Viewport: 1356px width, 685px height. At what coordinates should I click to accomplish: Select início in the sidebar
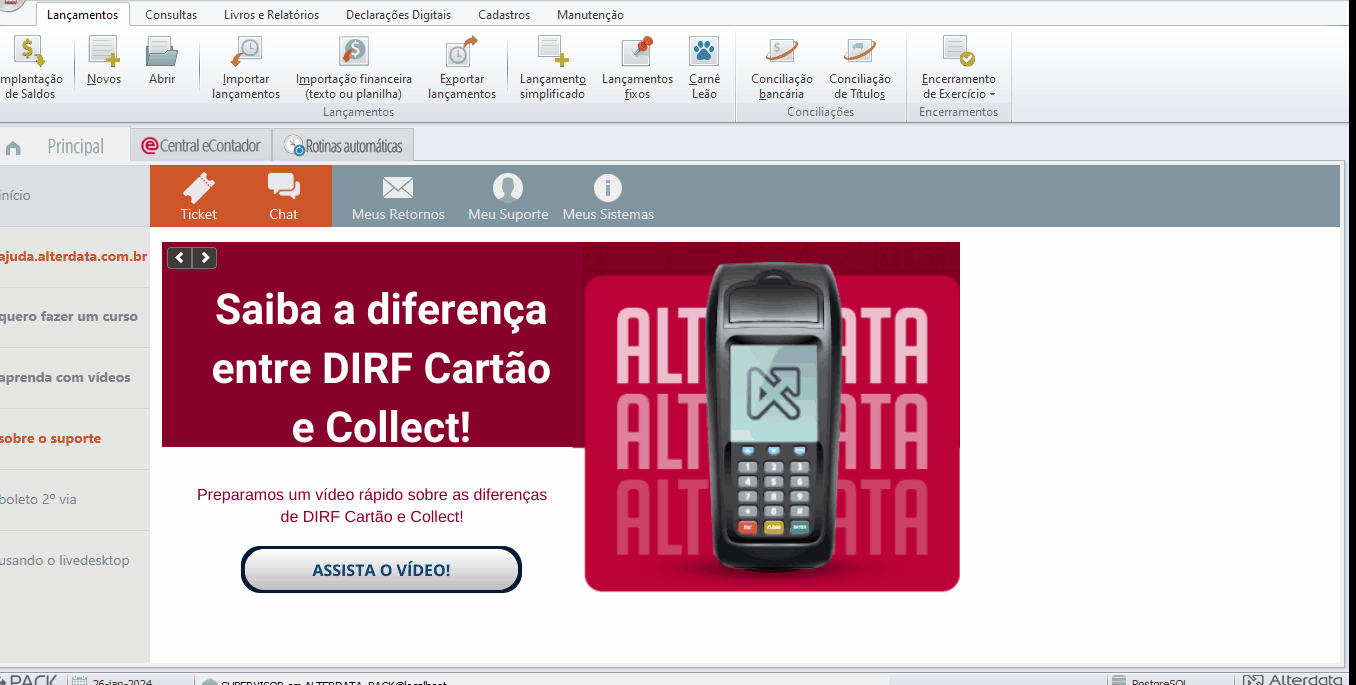75,196
